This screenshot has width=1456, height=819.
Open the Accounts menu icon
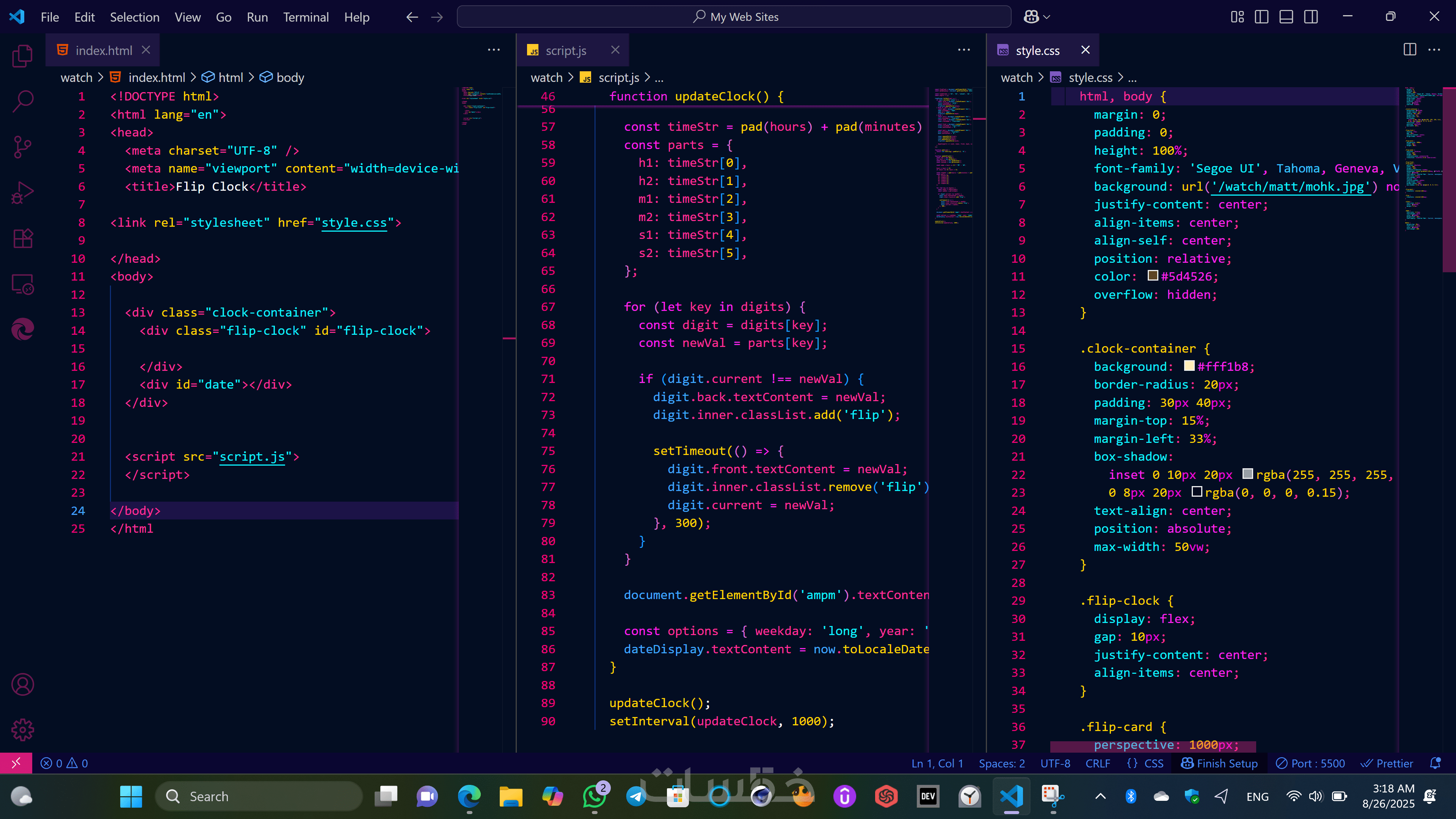point(23,684)
